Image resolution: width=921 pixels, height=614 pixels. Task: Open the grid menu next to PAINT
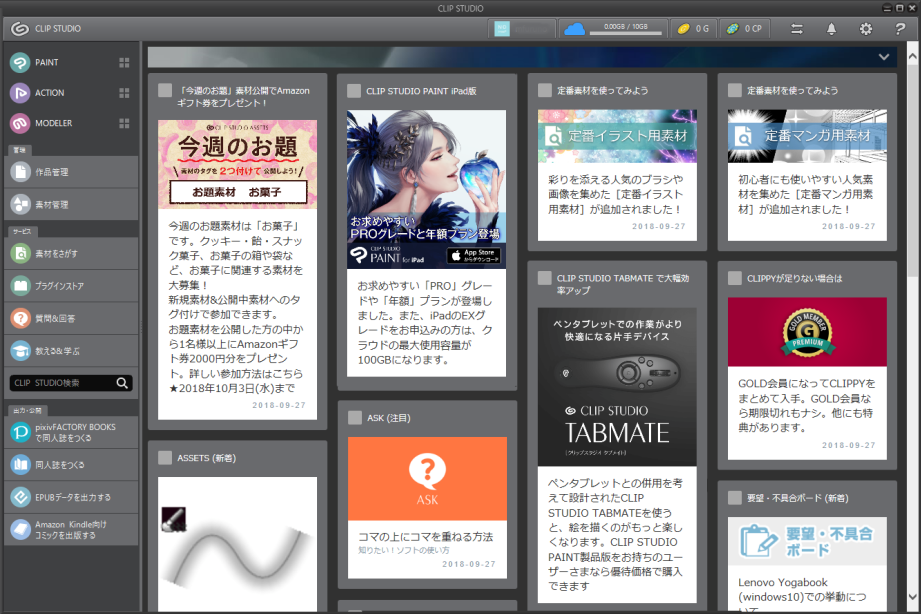coord(124,62)
